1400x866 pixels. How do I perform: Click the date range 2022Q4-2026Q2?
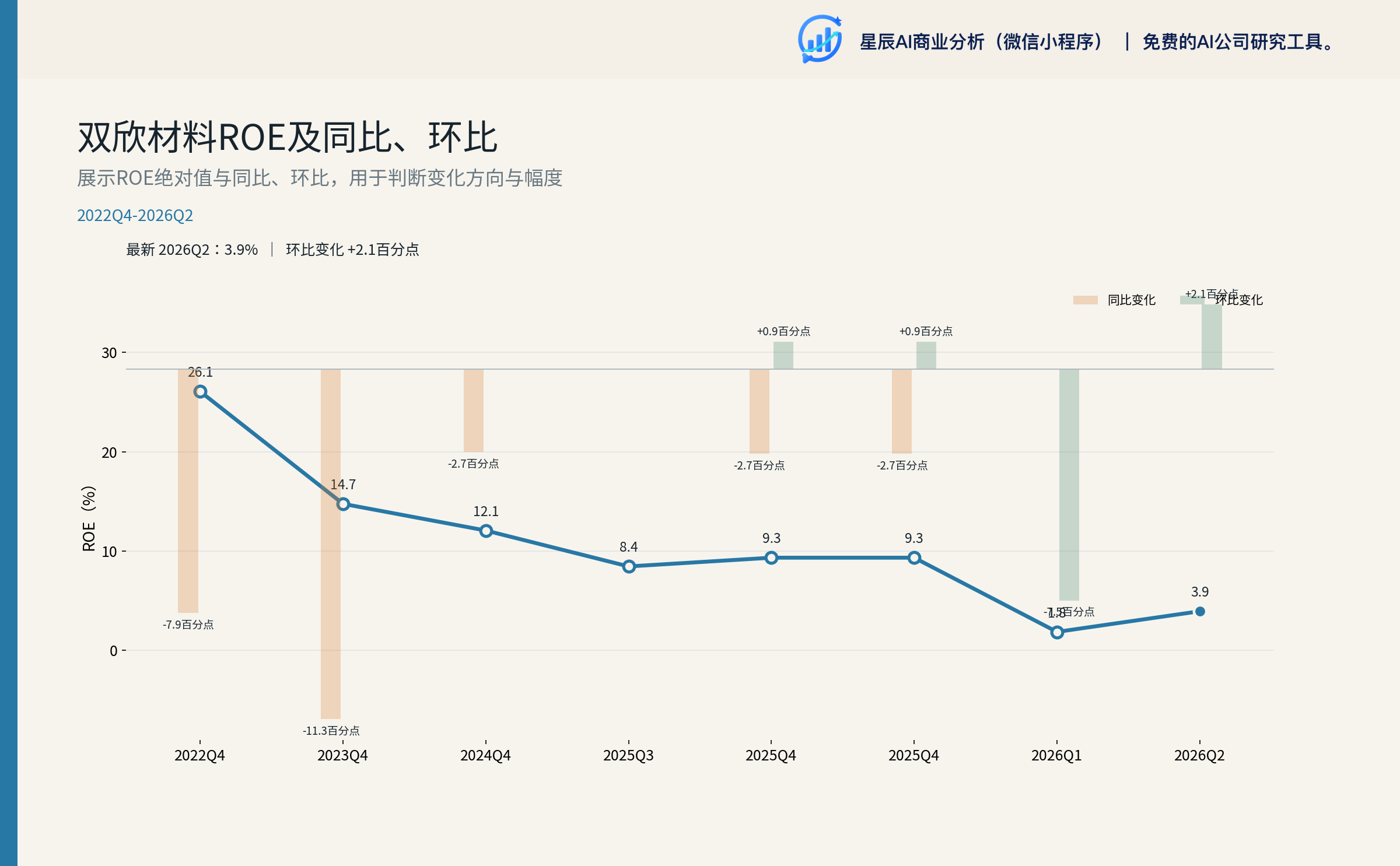click(135, 215)
